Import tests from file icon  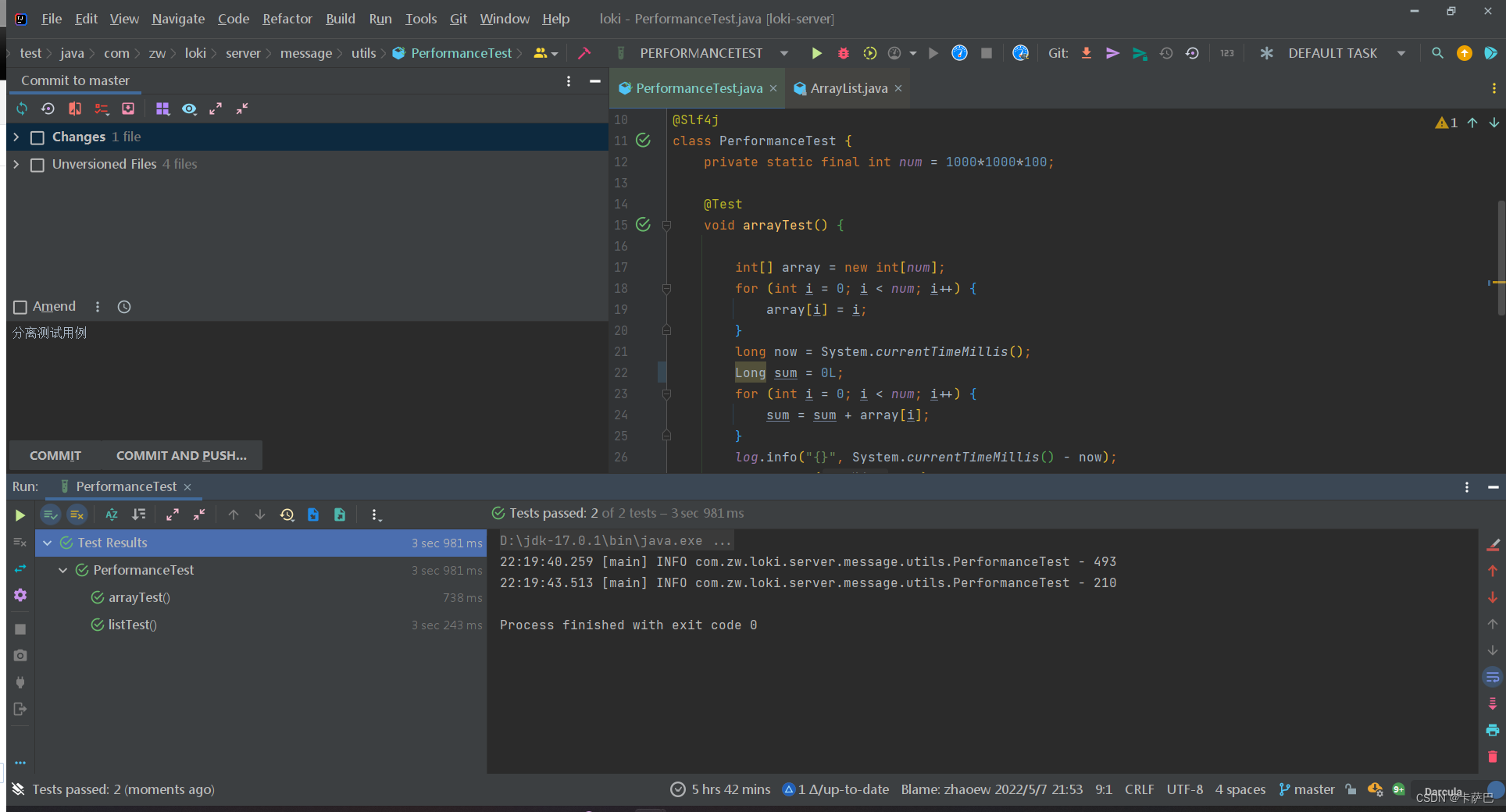313,515
